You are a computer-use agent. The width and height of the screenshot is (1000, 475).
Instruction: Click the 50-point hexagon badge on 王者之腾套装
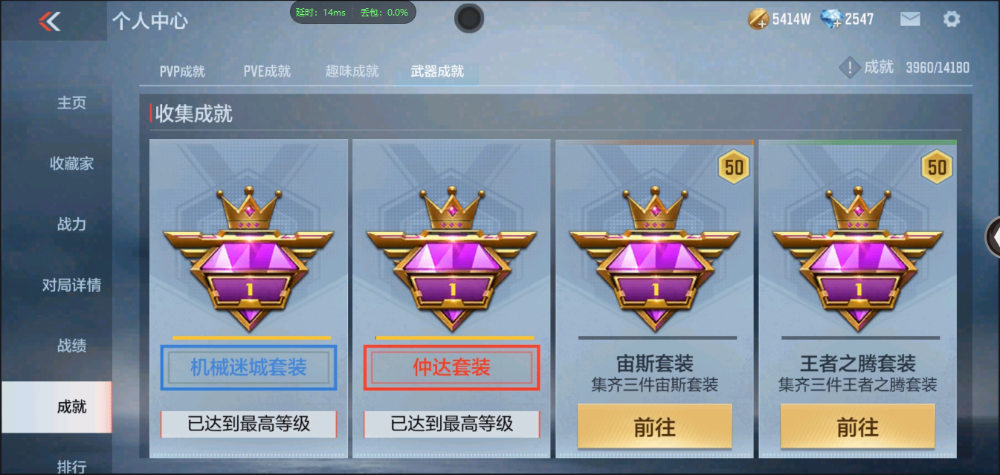click(x=937, y=167)
